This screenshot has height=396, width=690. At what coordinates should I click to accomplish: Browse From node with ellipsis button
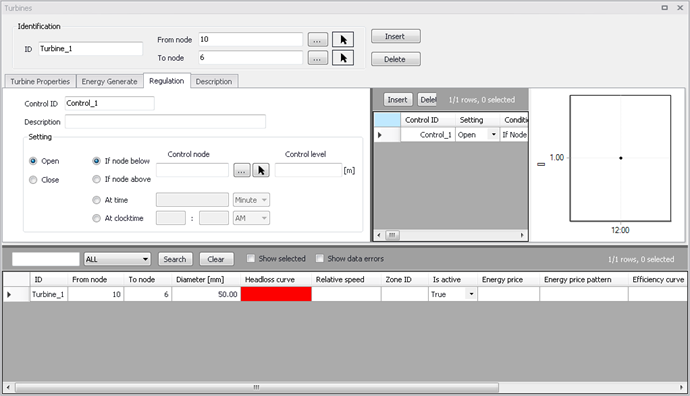(317, 40)
